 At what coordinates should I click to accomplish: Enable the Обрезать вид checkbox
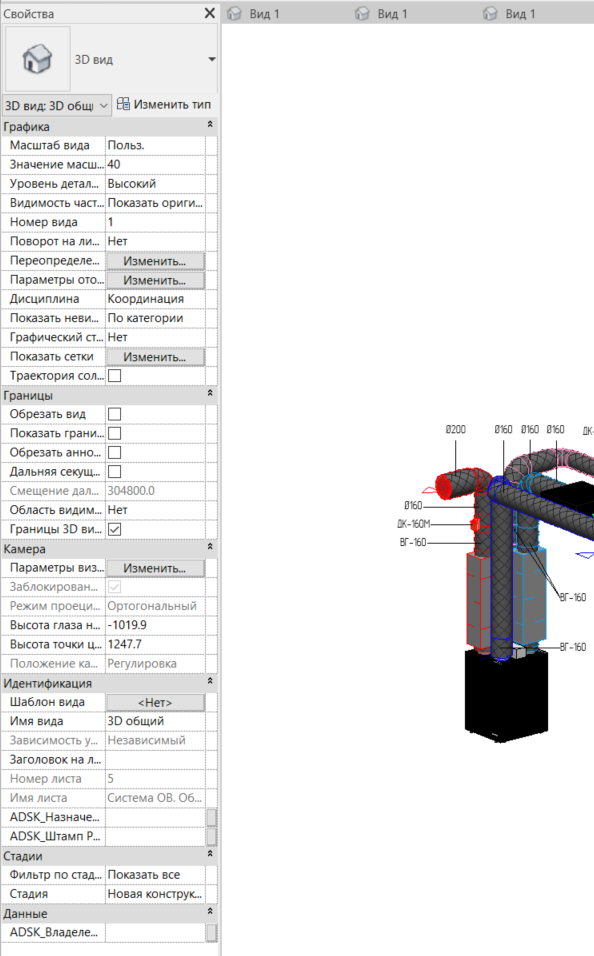point(114,415)
